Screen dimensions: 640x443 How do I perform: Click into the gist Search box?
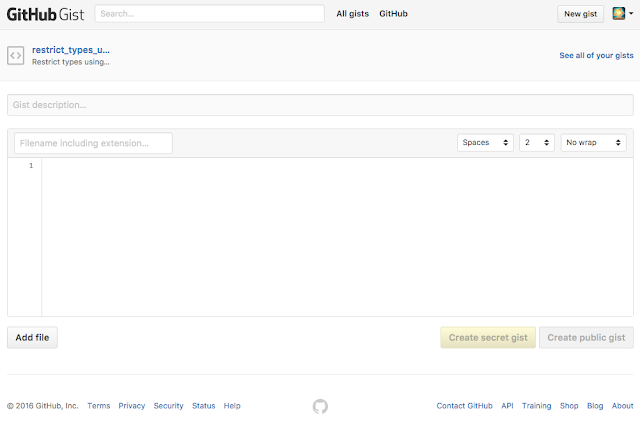[x=210, y=13]
